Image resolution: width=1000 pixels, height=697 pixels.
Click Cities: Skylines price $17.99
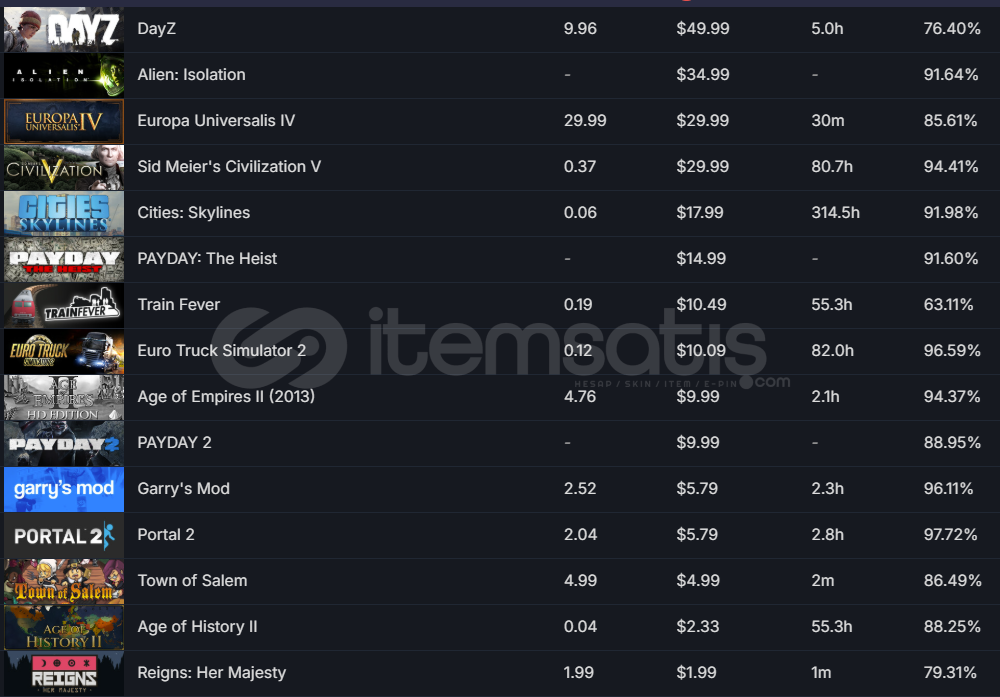(700, 212)
